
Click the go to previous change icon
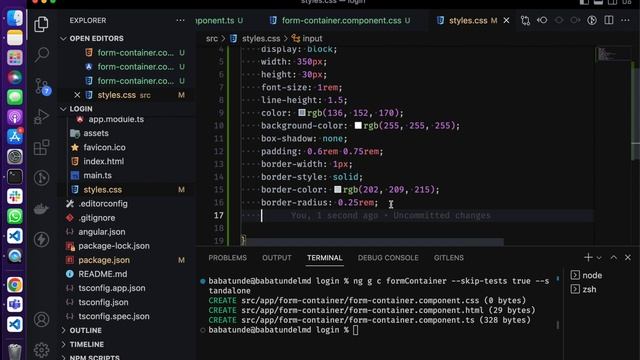(x=542, y=20)
